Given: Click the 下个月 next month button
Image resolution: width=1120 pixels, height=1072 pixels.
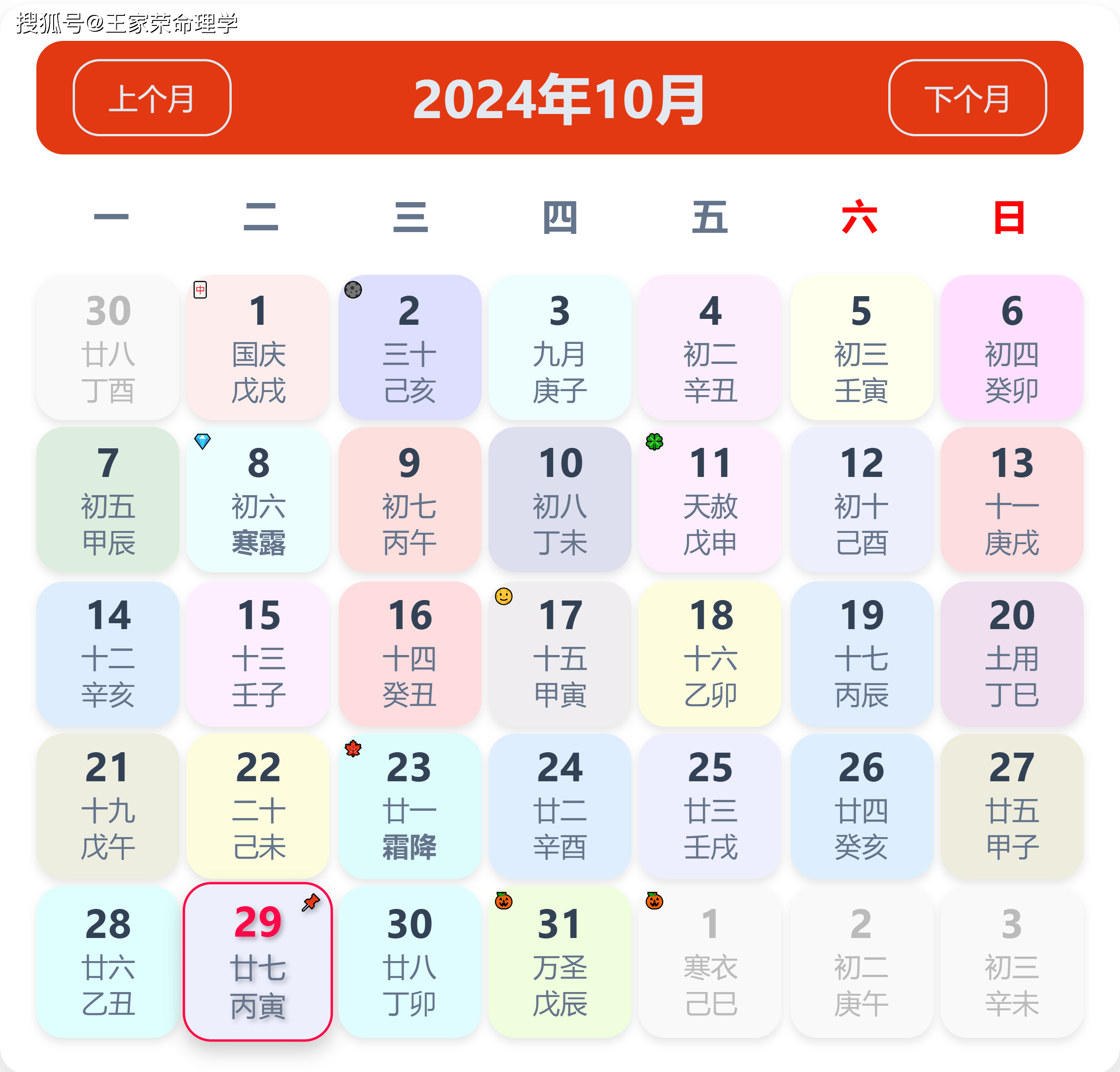Looking at the screenshot, I should tap(967, 98).
